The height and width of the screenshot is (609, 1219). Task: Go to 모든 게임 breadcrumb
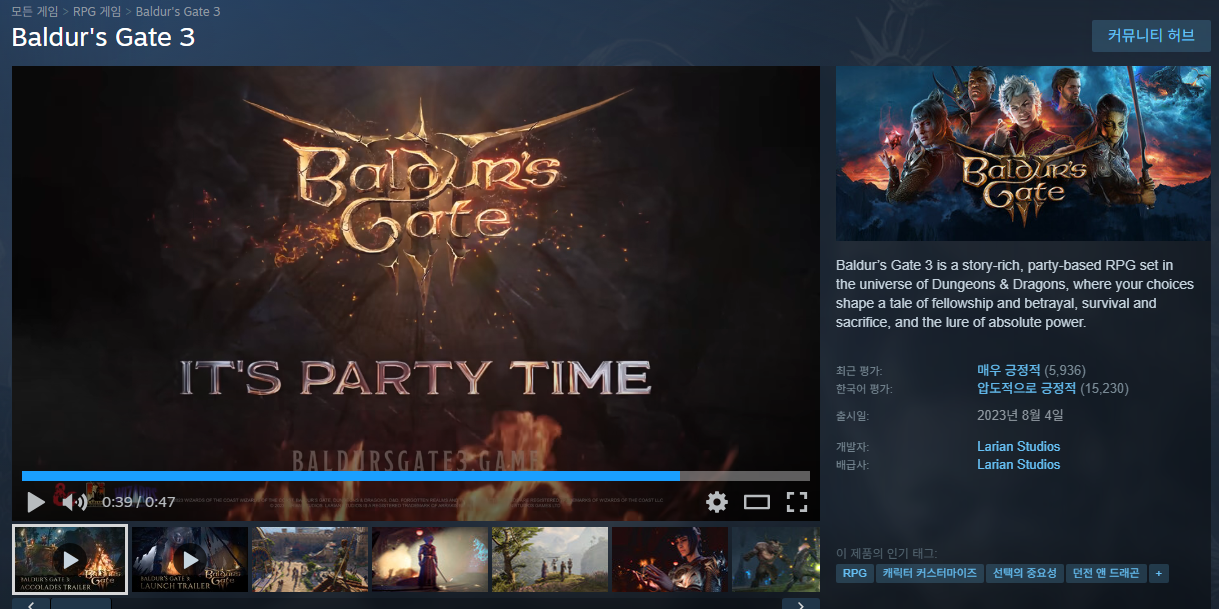[x=36, y=11]
